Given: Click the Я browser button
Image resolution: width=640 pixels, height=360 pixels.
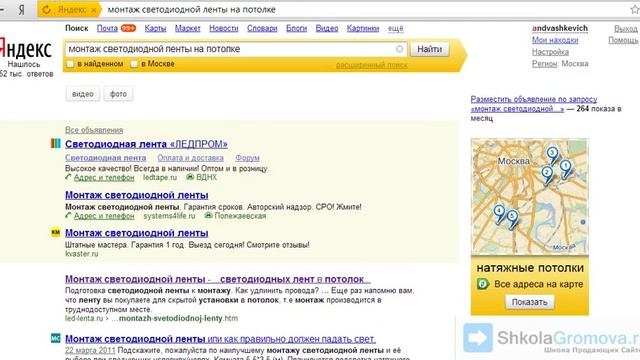Looking at the screenshot, I should click(21, 9).
